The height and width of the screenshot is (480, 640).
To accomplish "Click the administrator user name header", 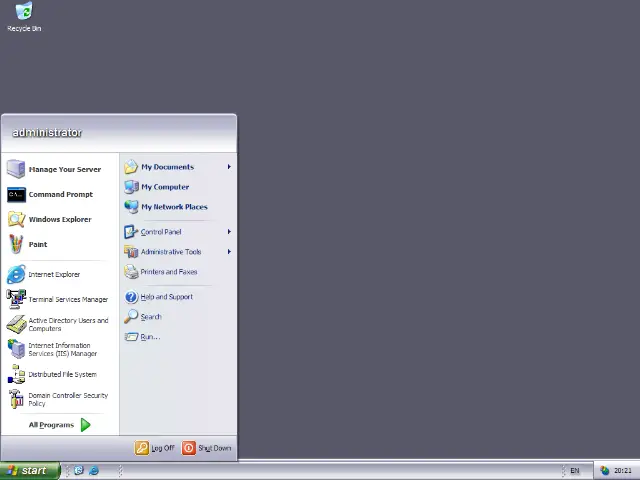I will tap(47, 133).
